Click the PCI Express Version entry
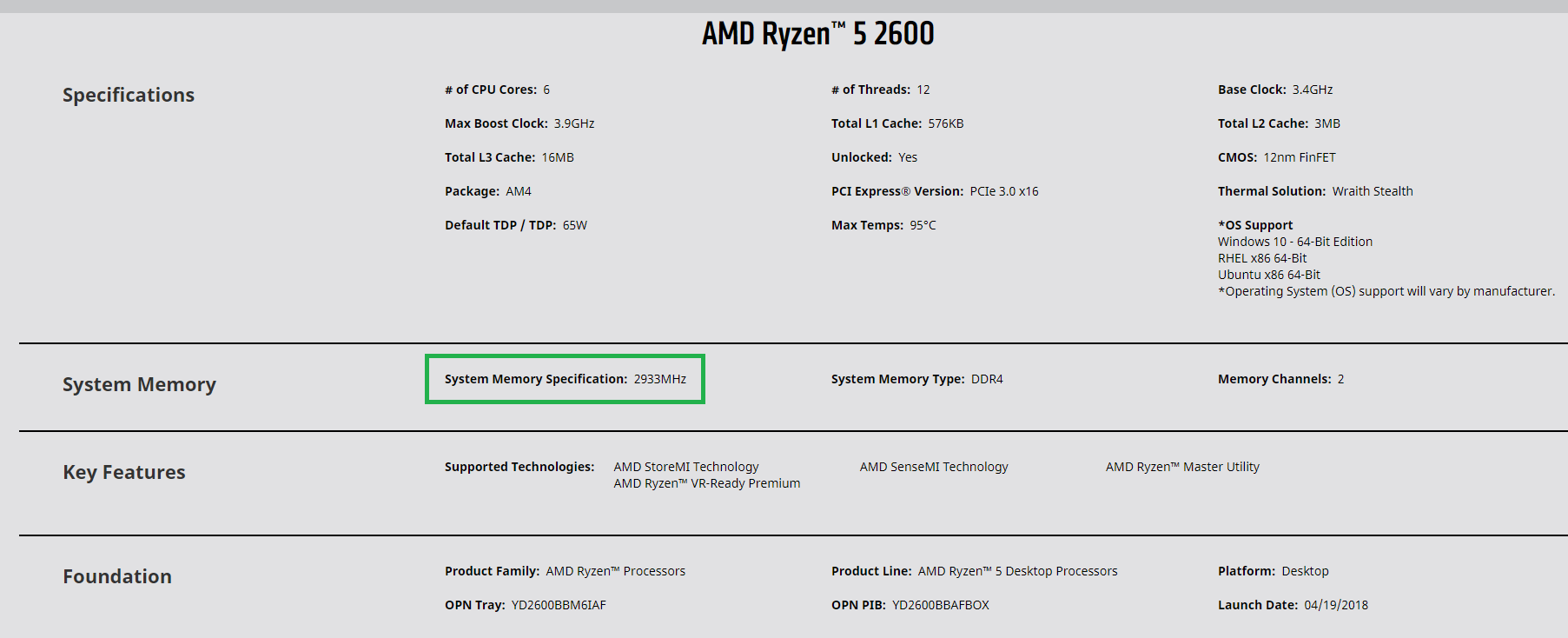The height and width of the screenshot is (638, 1568). pyautogui.click(x=935, y=191)
